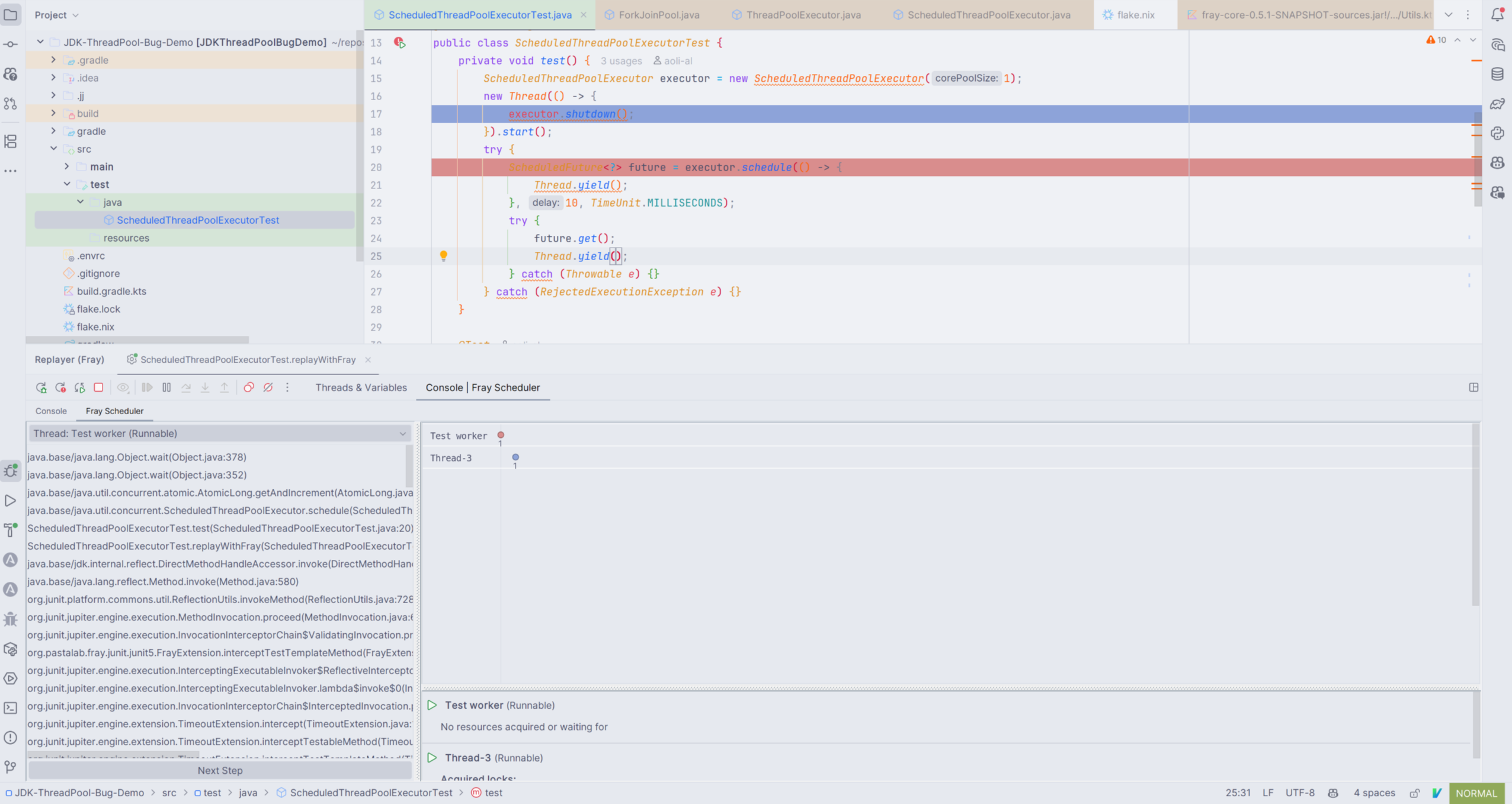Open the Debug tool window icon
This screenshot has height=804, width=1512.
[11, 471]
